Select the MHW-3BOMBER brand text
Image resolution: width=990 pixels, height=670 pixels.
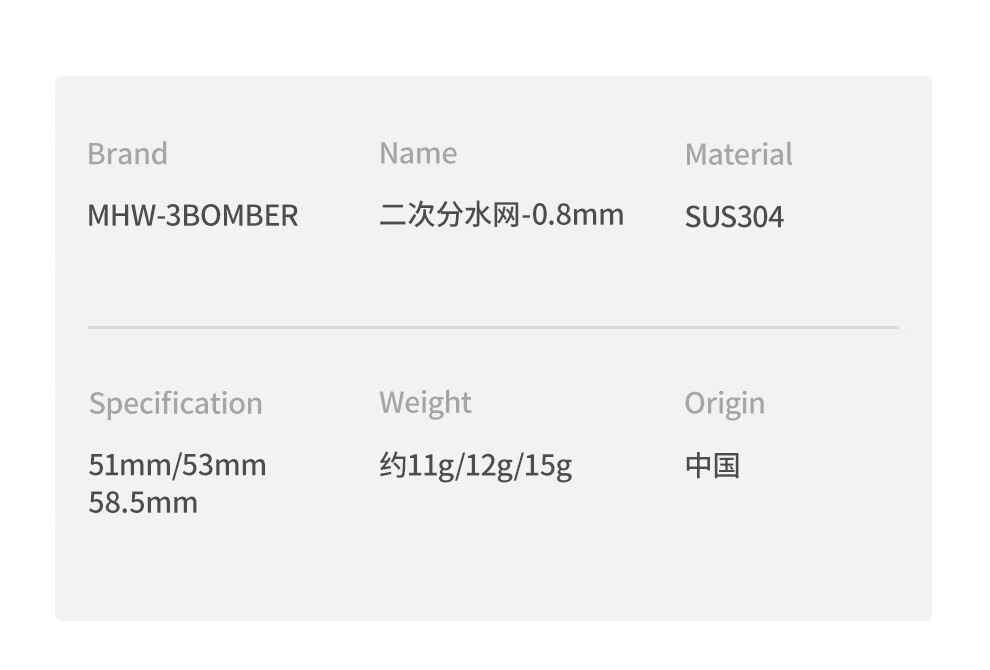tap(192, 216)
